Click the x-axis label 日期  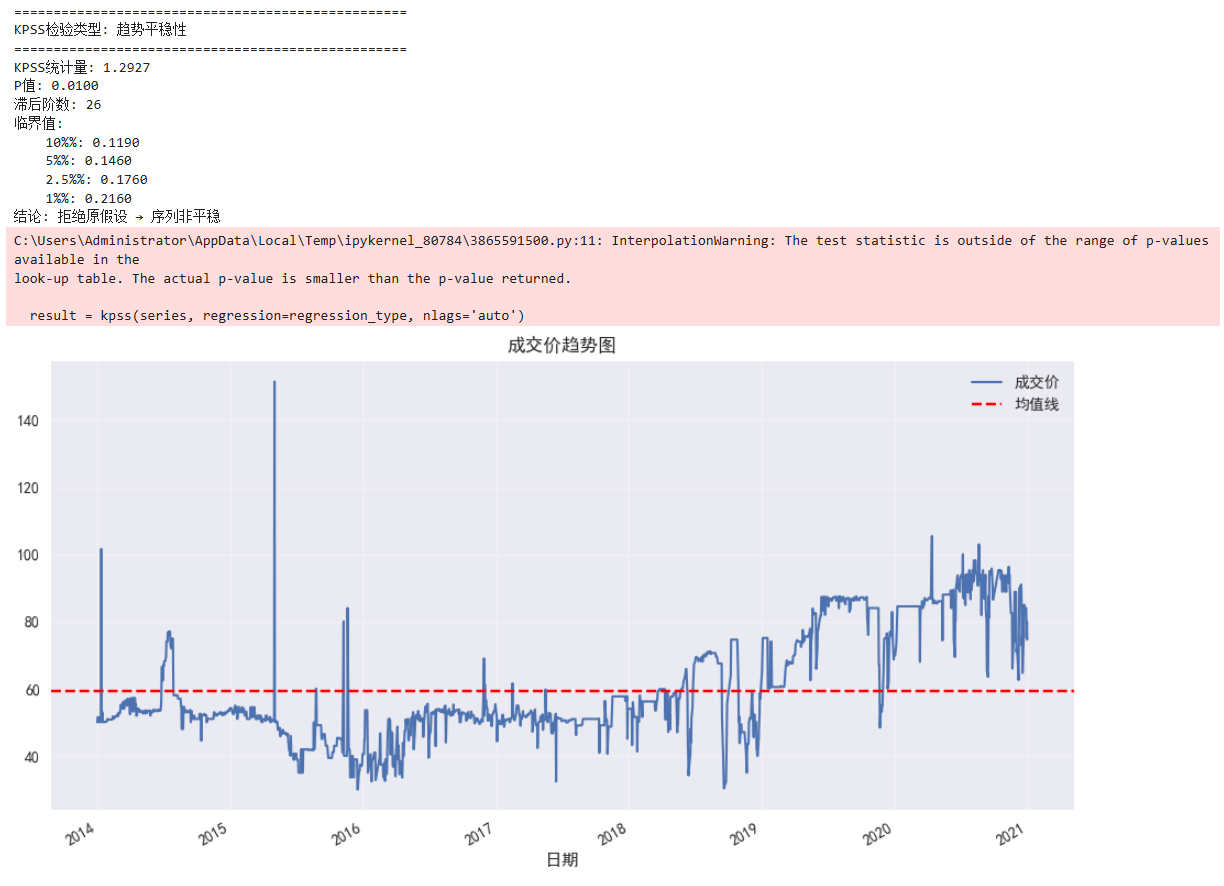pos(561,860)
